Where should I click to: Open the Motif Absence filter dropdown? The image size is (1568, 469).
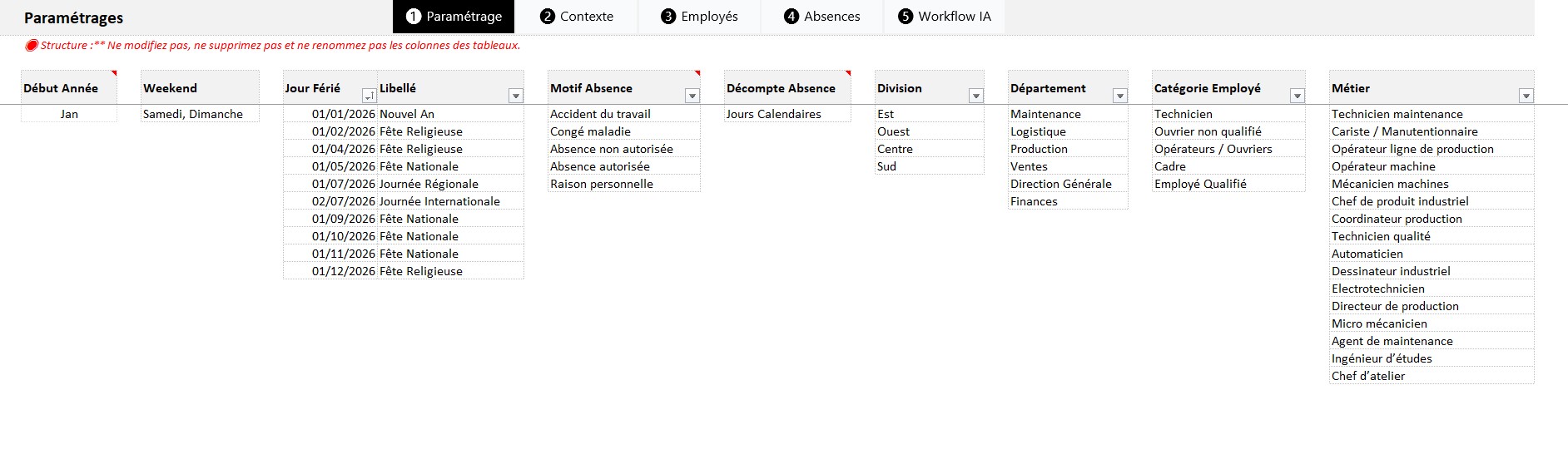pyautogui.click(x=692, y=96)
